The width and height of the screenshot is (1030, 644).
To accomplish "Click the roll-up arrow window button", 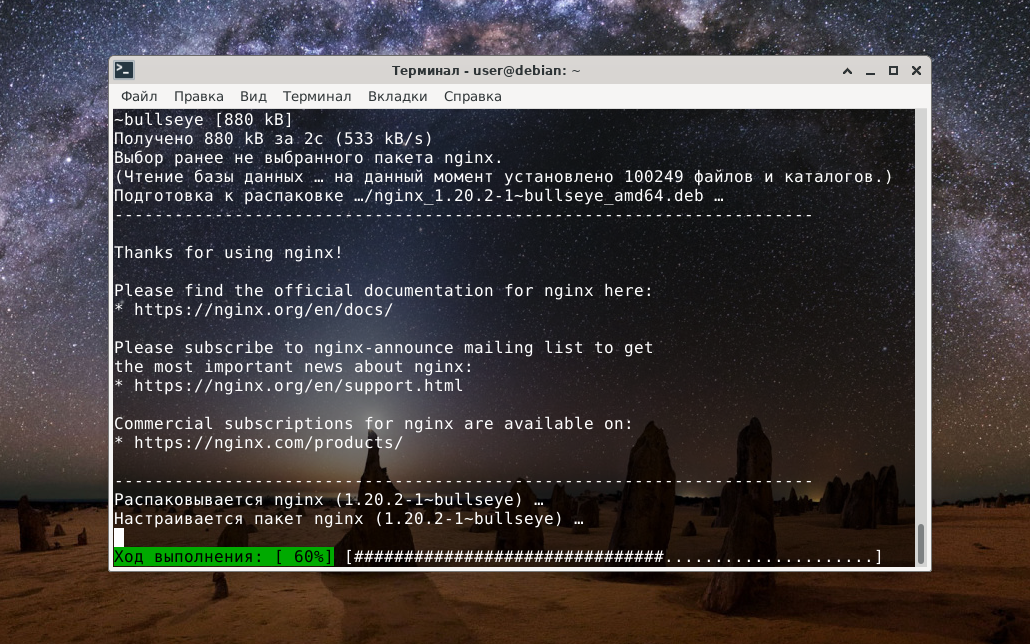I will pyautogui.click(x=847, y=71).
